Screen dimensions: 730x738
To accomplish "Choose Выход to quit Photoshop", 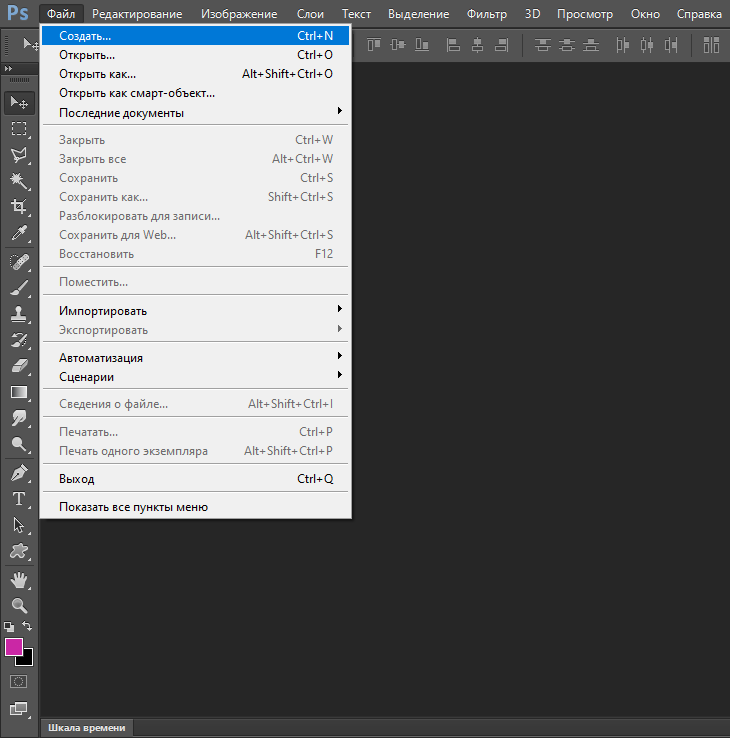I will (195, 479).
